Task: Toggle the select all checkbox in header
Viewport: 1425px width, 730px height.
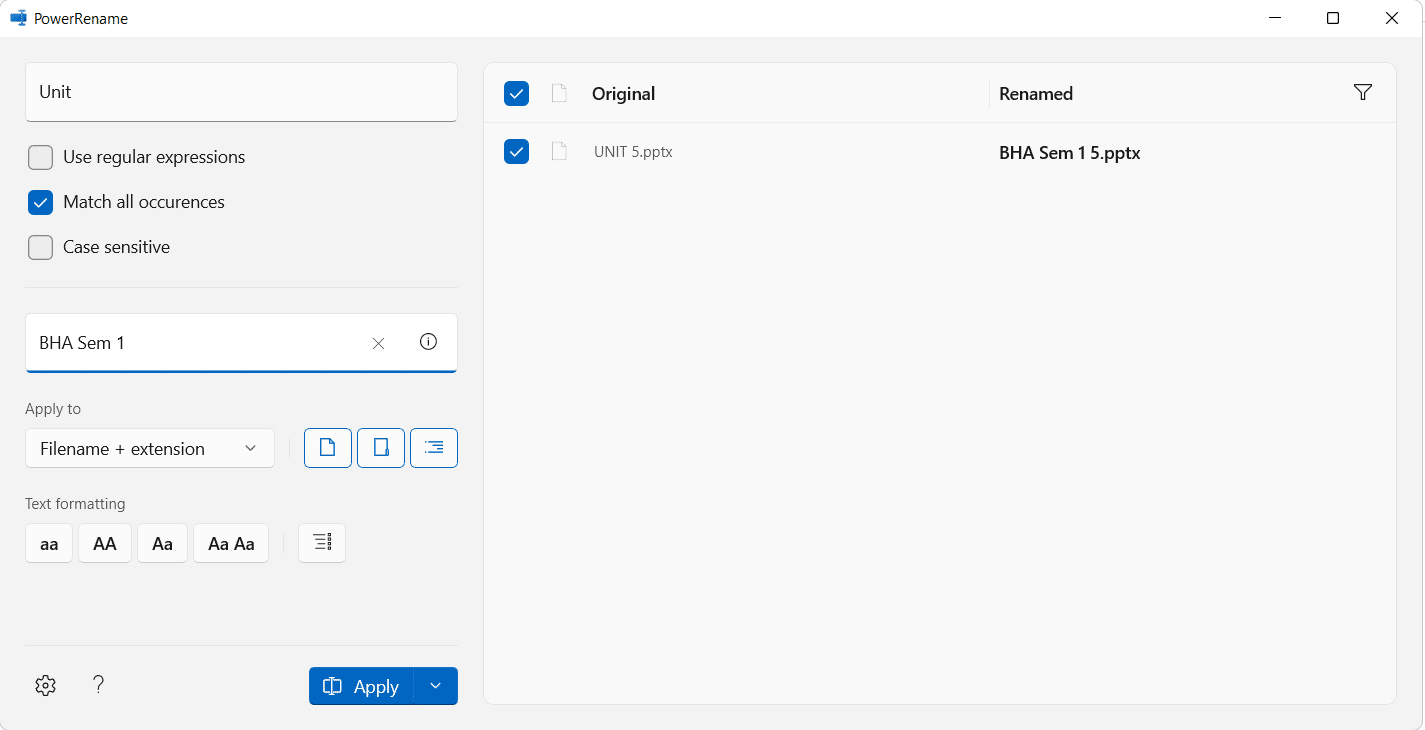Action: tap(516, 94)
